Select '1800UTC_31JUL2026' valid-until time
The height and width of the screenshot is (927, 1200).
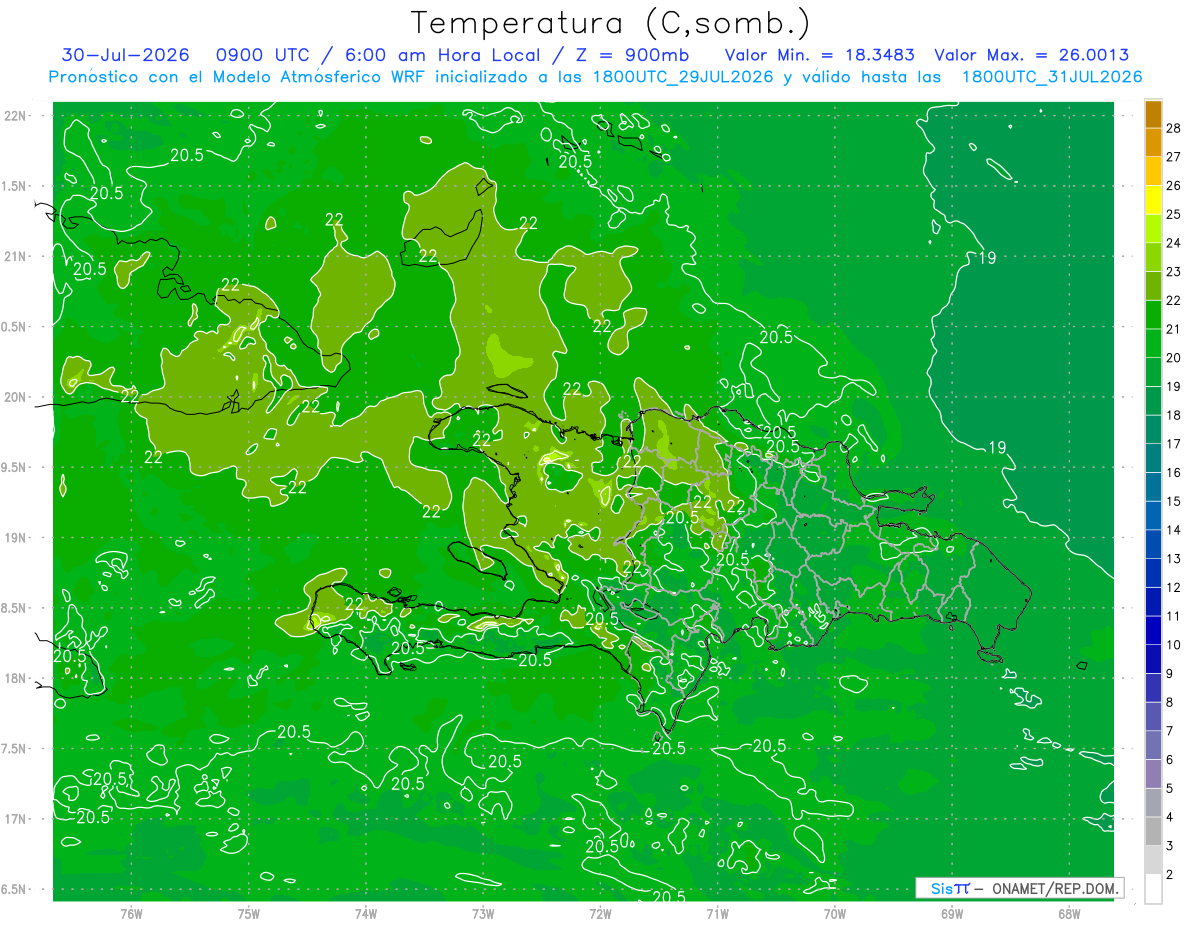click(x=1052, y=76)
